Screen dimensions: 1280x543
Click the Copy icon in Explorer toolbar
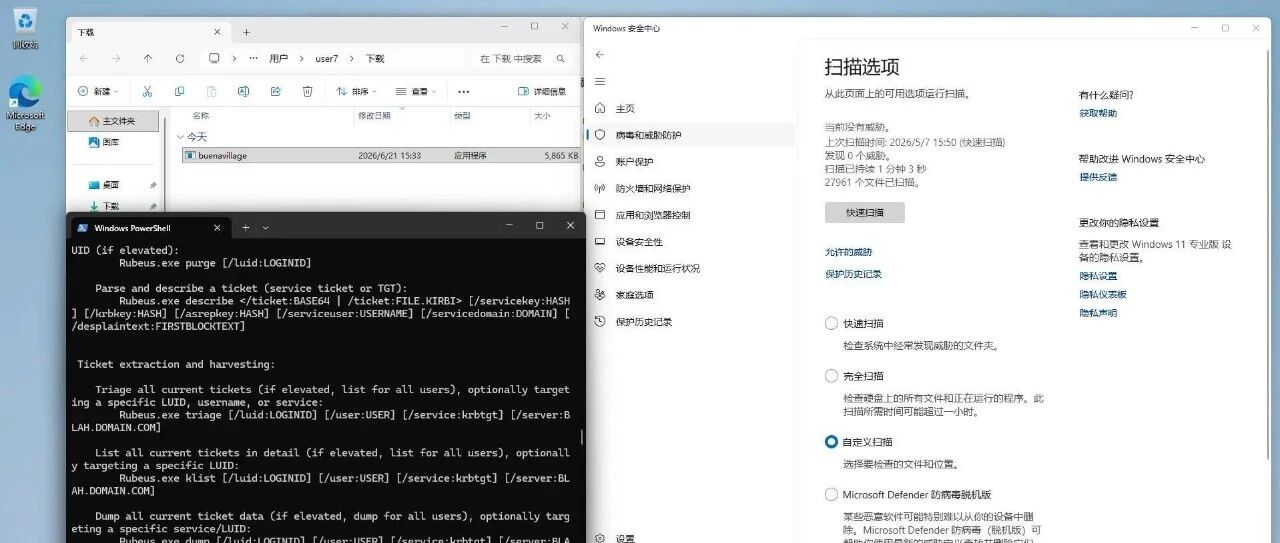coord(179,91)
